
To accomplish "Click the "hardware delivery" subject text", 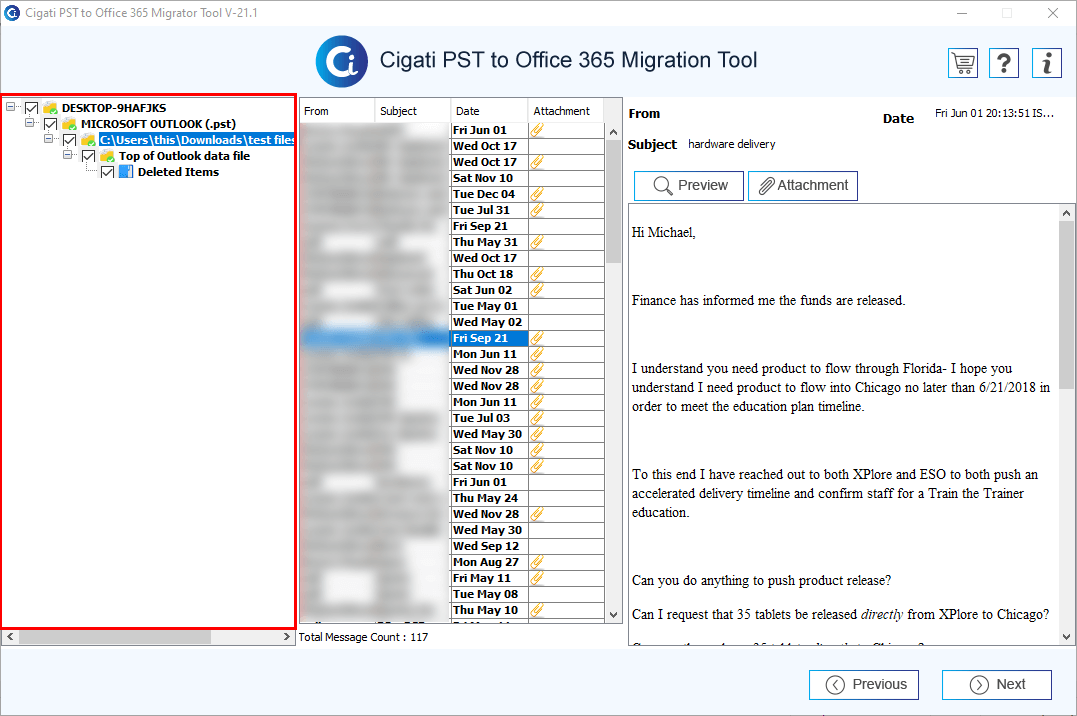I will coord(732,144).
